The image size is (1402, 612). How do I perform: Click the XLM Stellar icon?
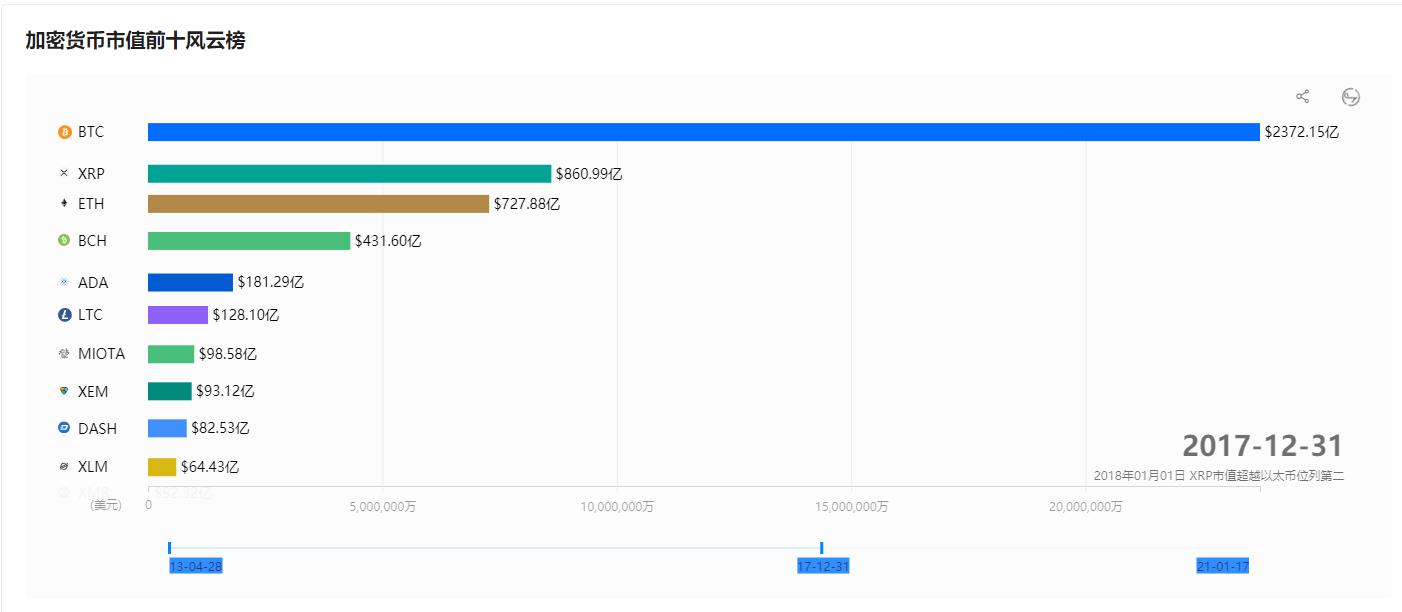click(65, 467)
